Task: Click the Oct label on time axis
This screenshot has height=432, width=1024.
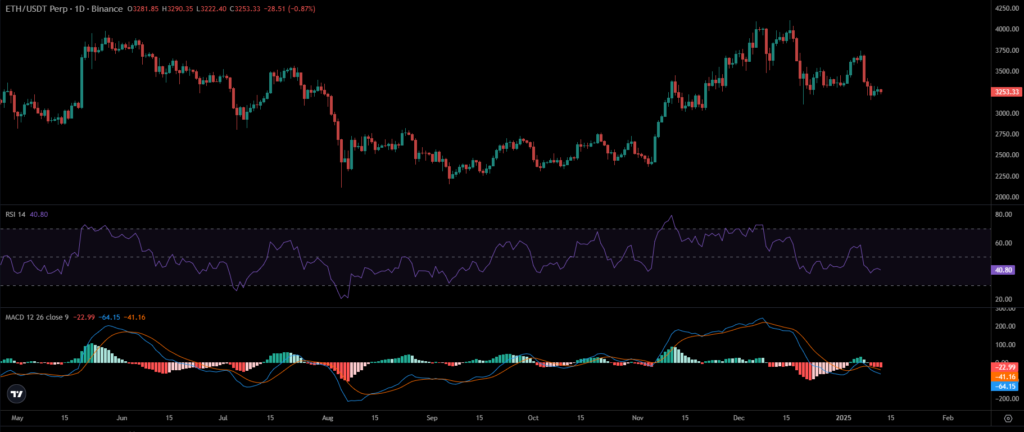Action: click(533, 417)
